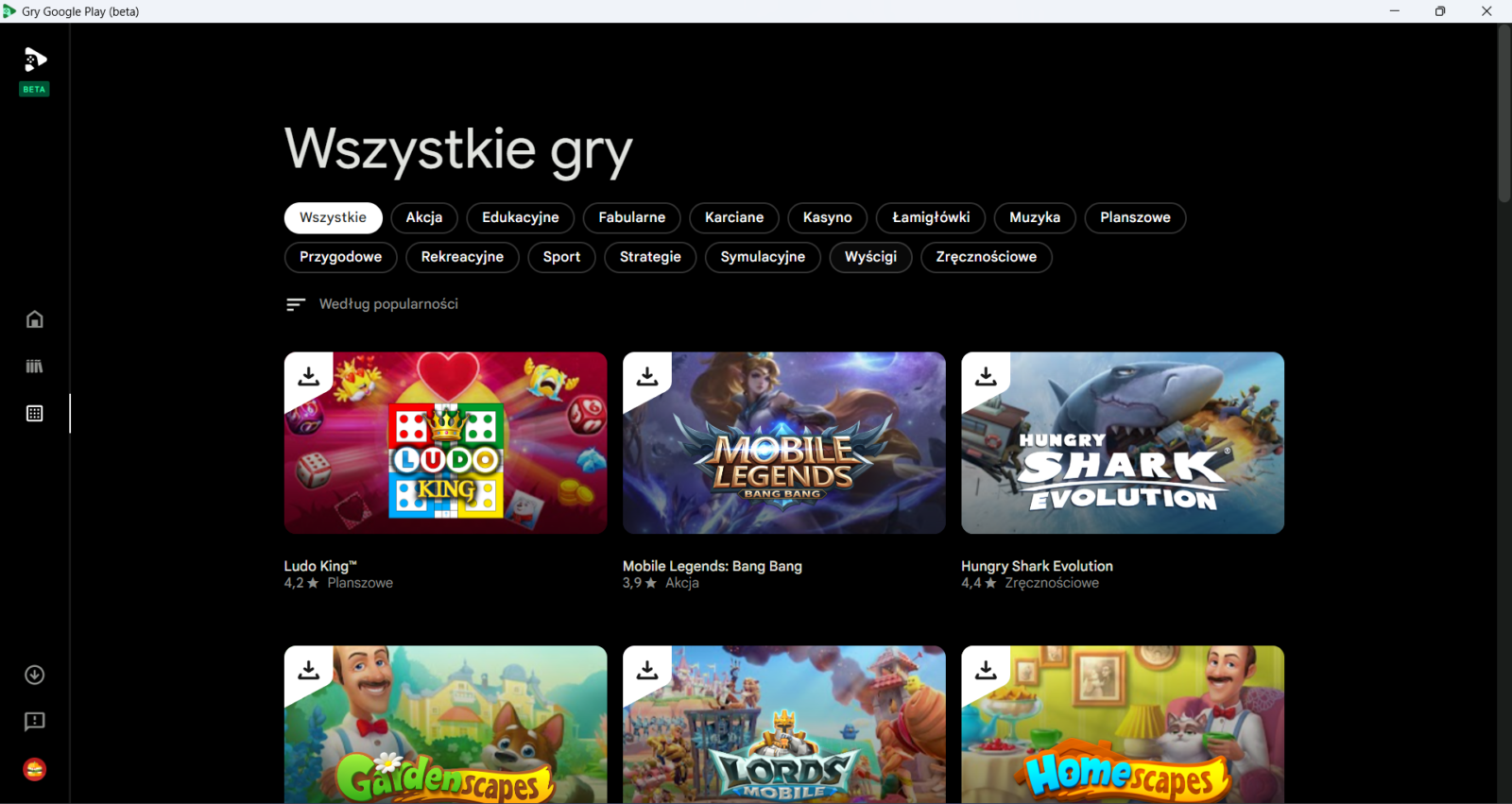Switch to the Strategie category
This screenshot has height=804, width=1512.
pyautogui.click(x=650, y=257)
